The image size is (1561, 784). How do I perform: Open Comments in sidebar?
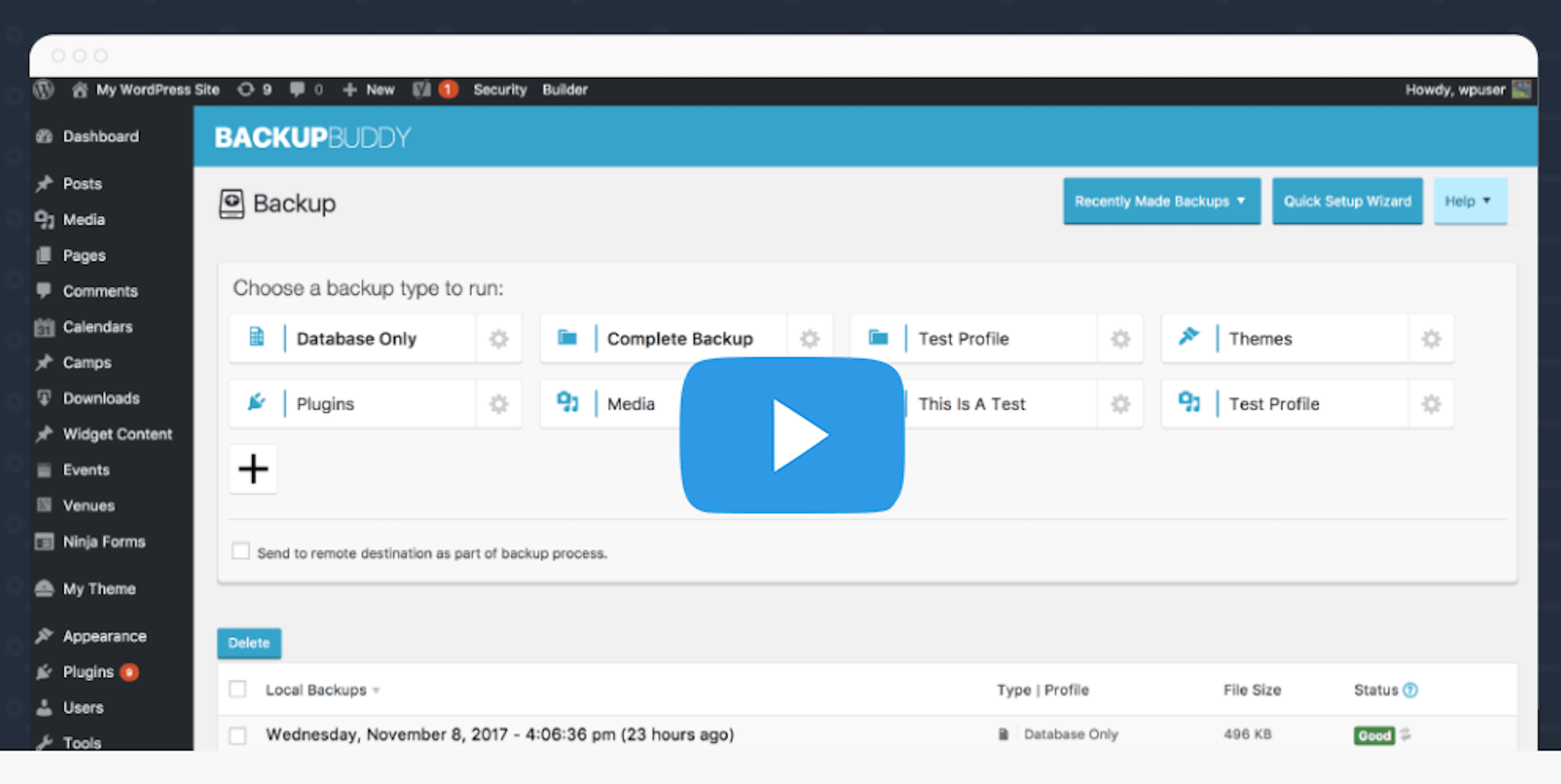(x=100, y=292)
